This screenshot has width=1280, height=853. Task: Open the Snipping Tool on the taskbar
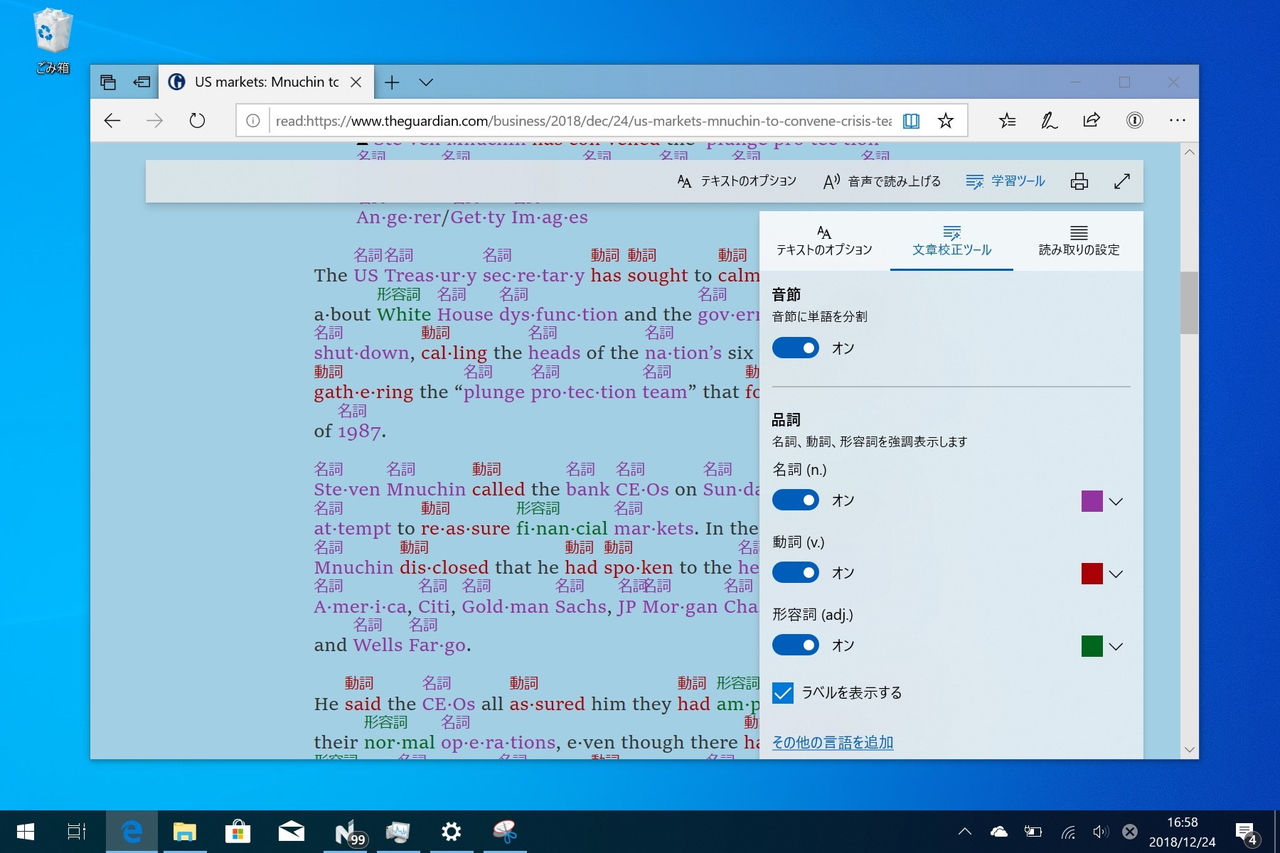click(x=504, y=832)
